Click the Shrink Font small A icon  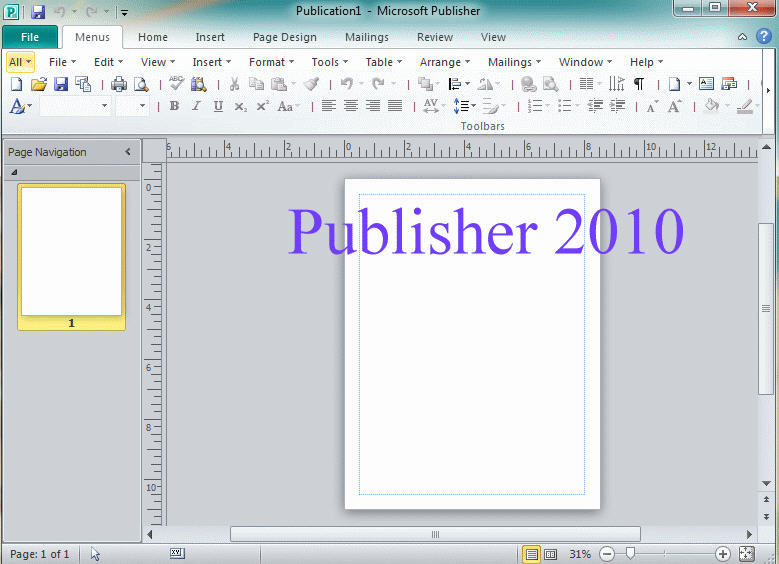pos(652,106)
